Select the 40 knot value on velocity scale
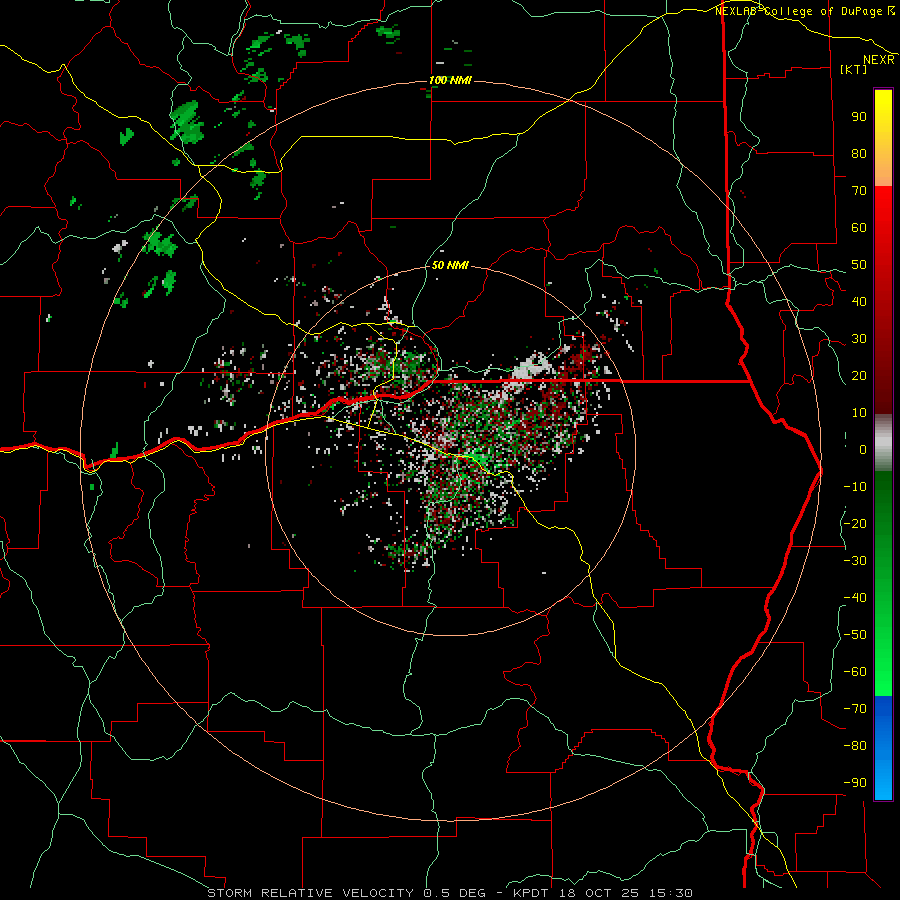The height and width of the screenshot is (900, 900). [859, 302]
